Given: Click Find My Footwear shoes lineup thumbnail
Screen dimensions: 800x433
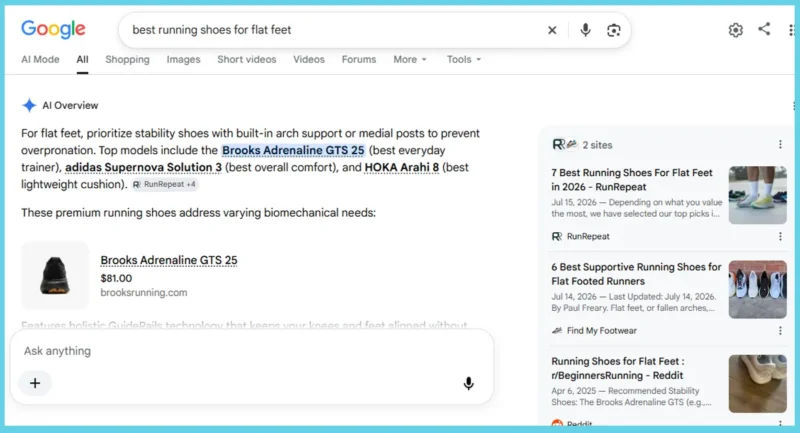Looking at the screenshot, I should click(x=758, y=289).
